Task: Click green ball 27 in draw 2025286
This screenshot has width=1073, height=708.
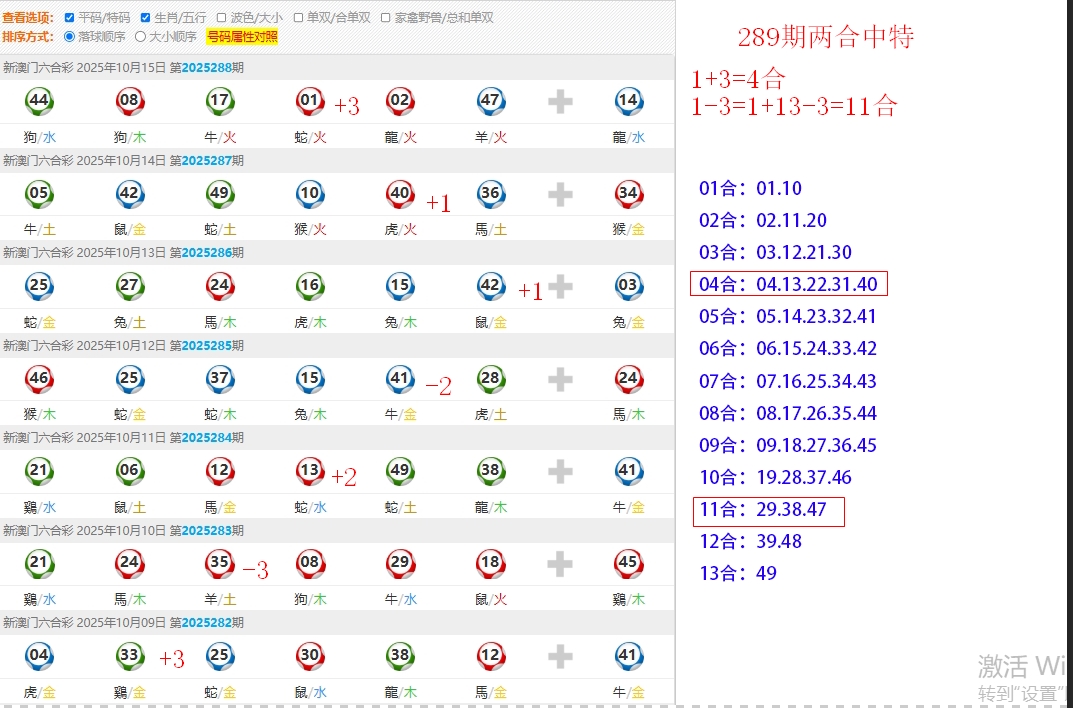Action: point(129,286)
